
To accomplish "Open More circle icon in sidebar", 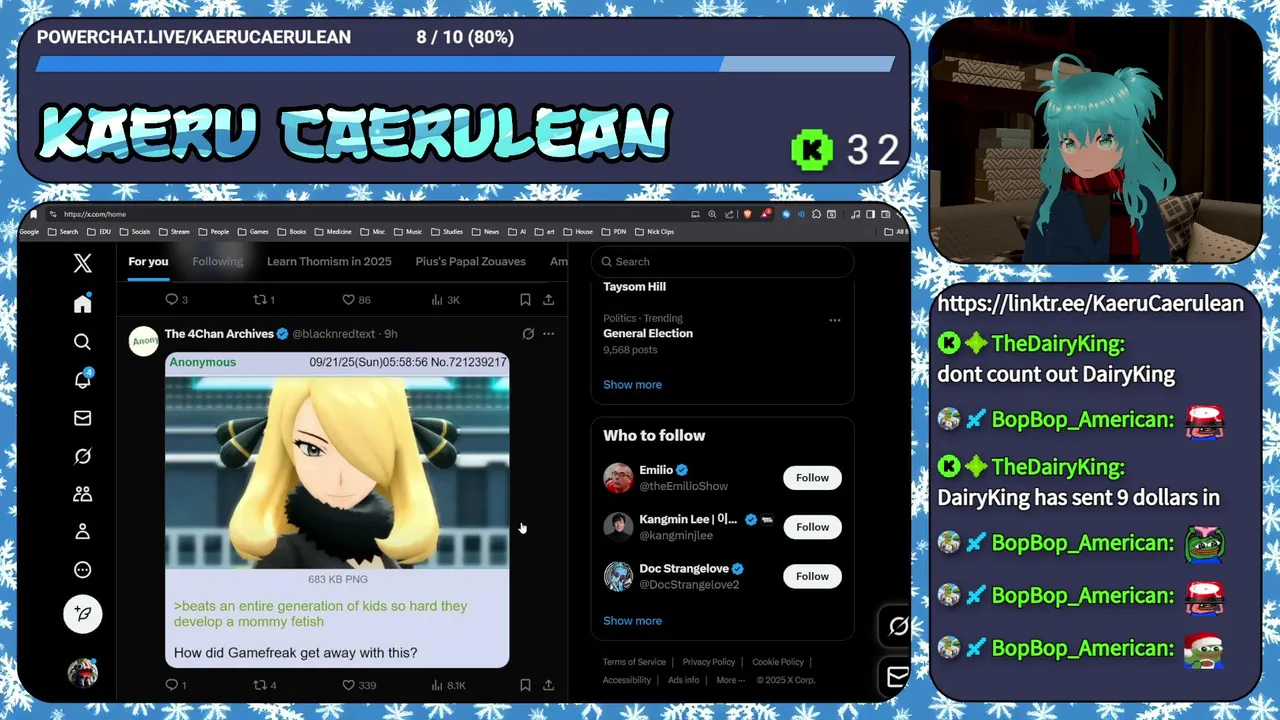I will click(x=83, y=570).
